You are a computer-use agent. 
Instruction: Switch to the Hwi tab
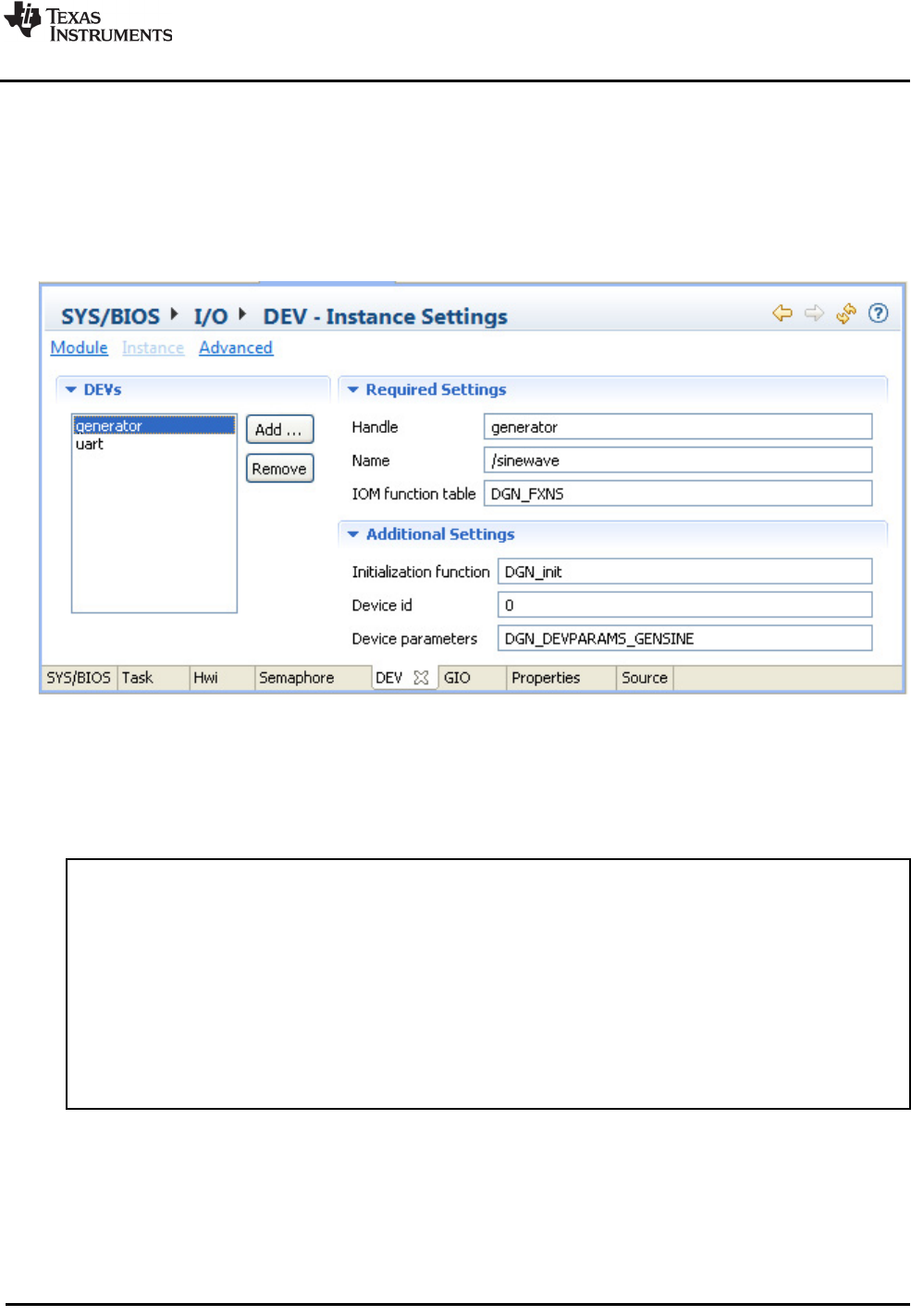222,678
